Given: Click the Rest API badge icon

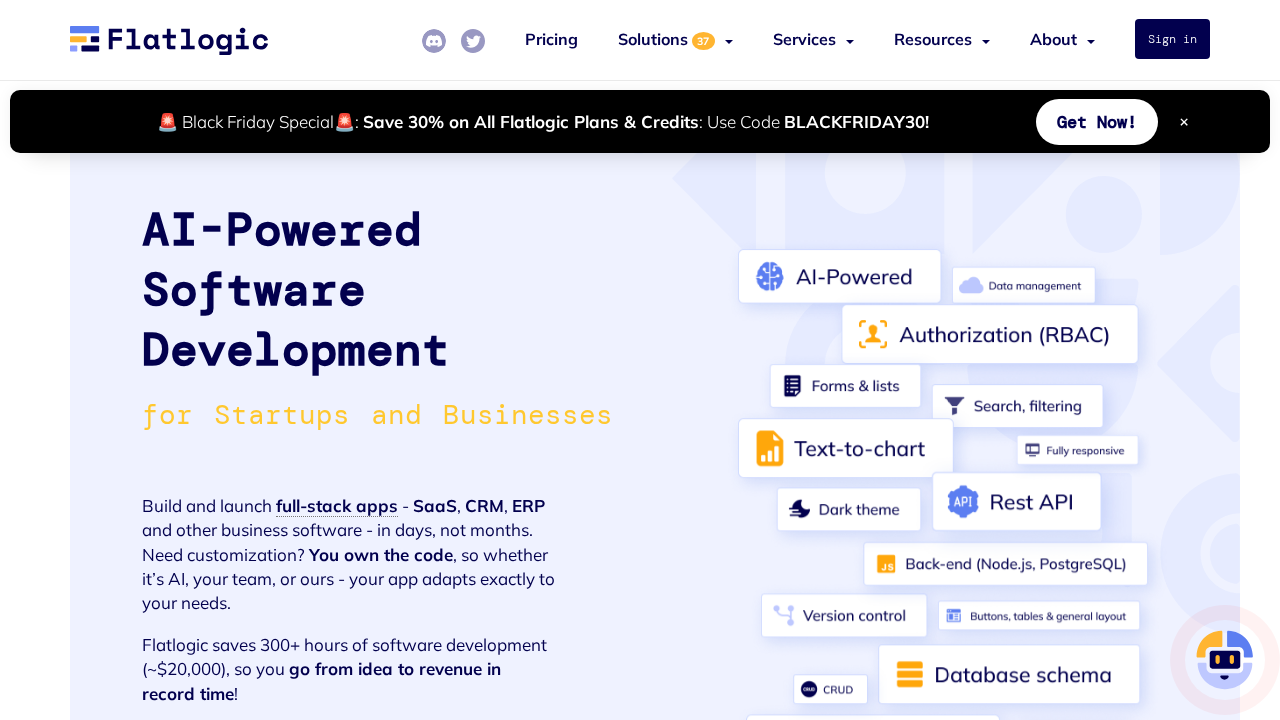Looking at the screenshot, I should (x=963, y=502).
